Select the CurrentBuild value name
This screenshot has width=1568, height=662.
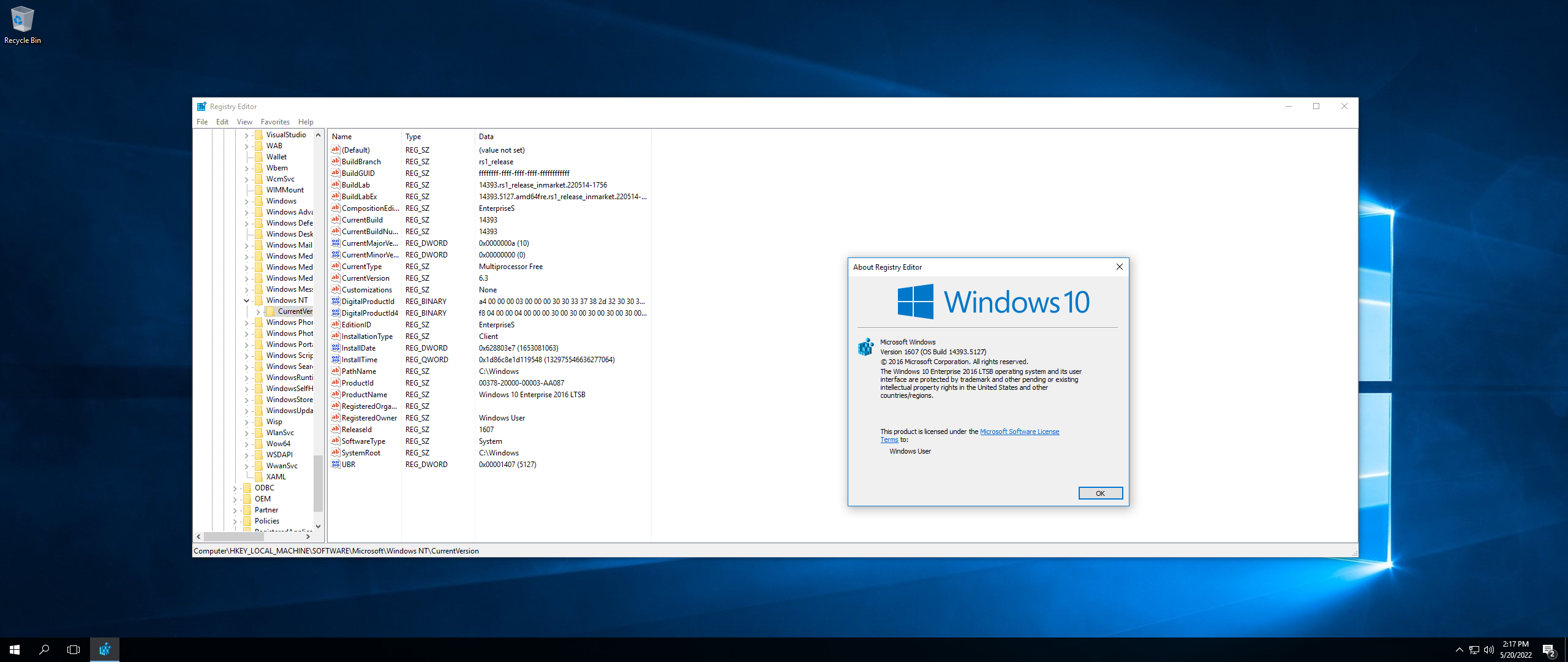[x=362, y=220]
